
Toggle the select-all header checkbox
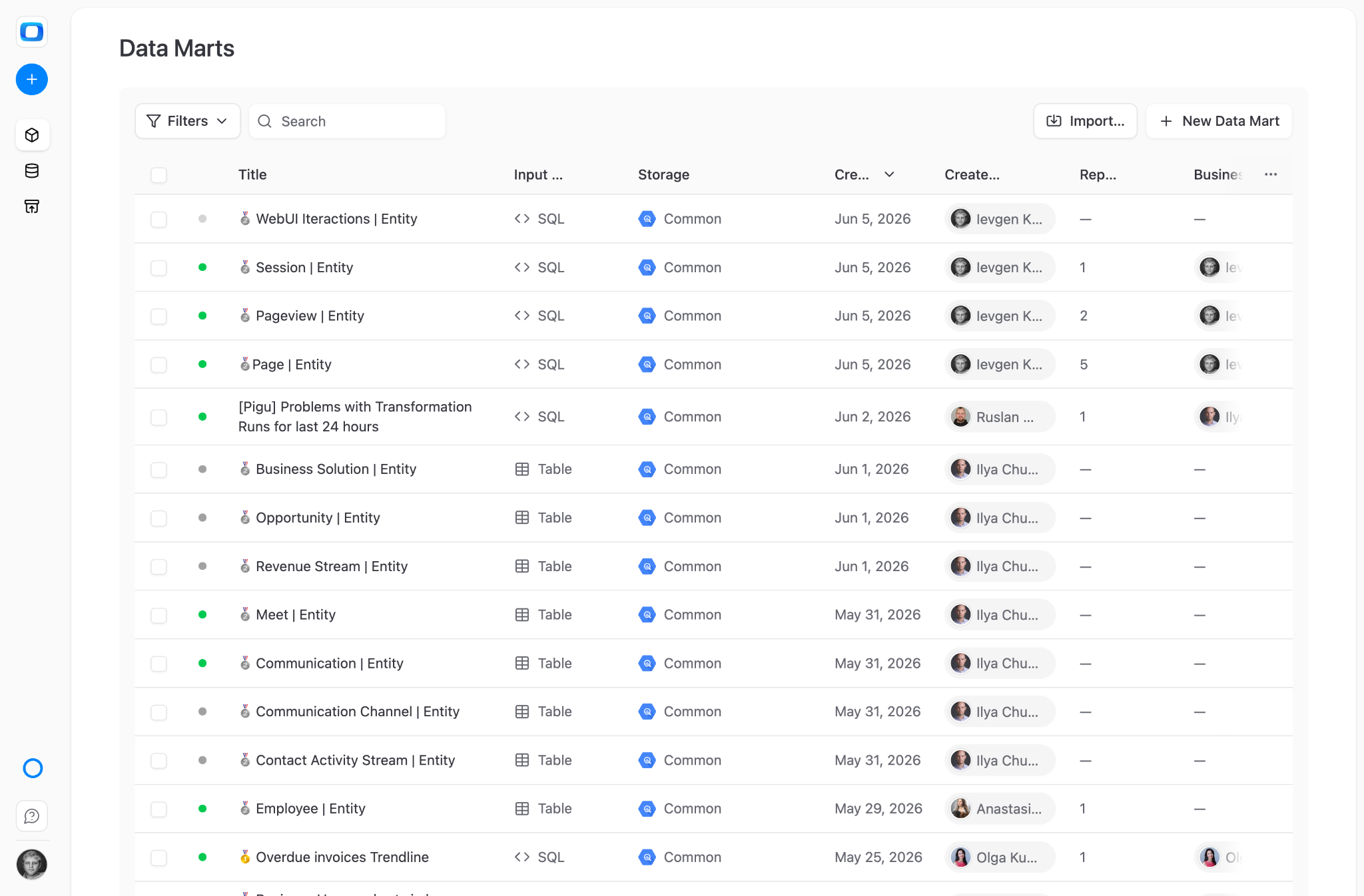point(159,175)
